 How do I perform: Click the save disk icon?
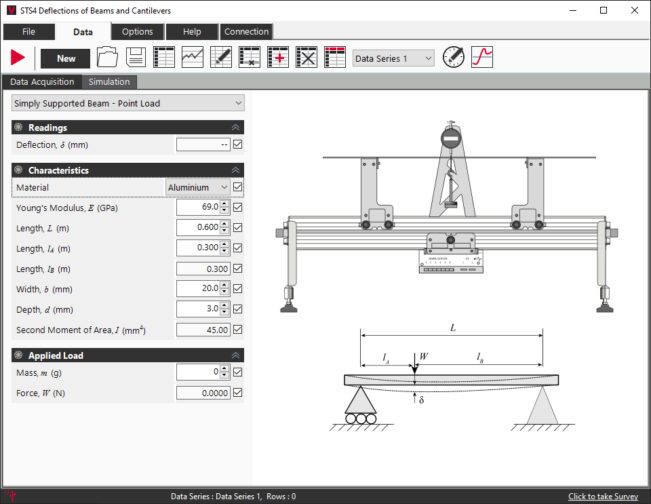click(136, 58)
